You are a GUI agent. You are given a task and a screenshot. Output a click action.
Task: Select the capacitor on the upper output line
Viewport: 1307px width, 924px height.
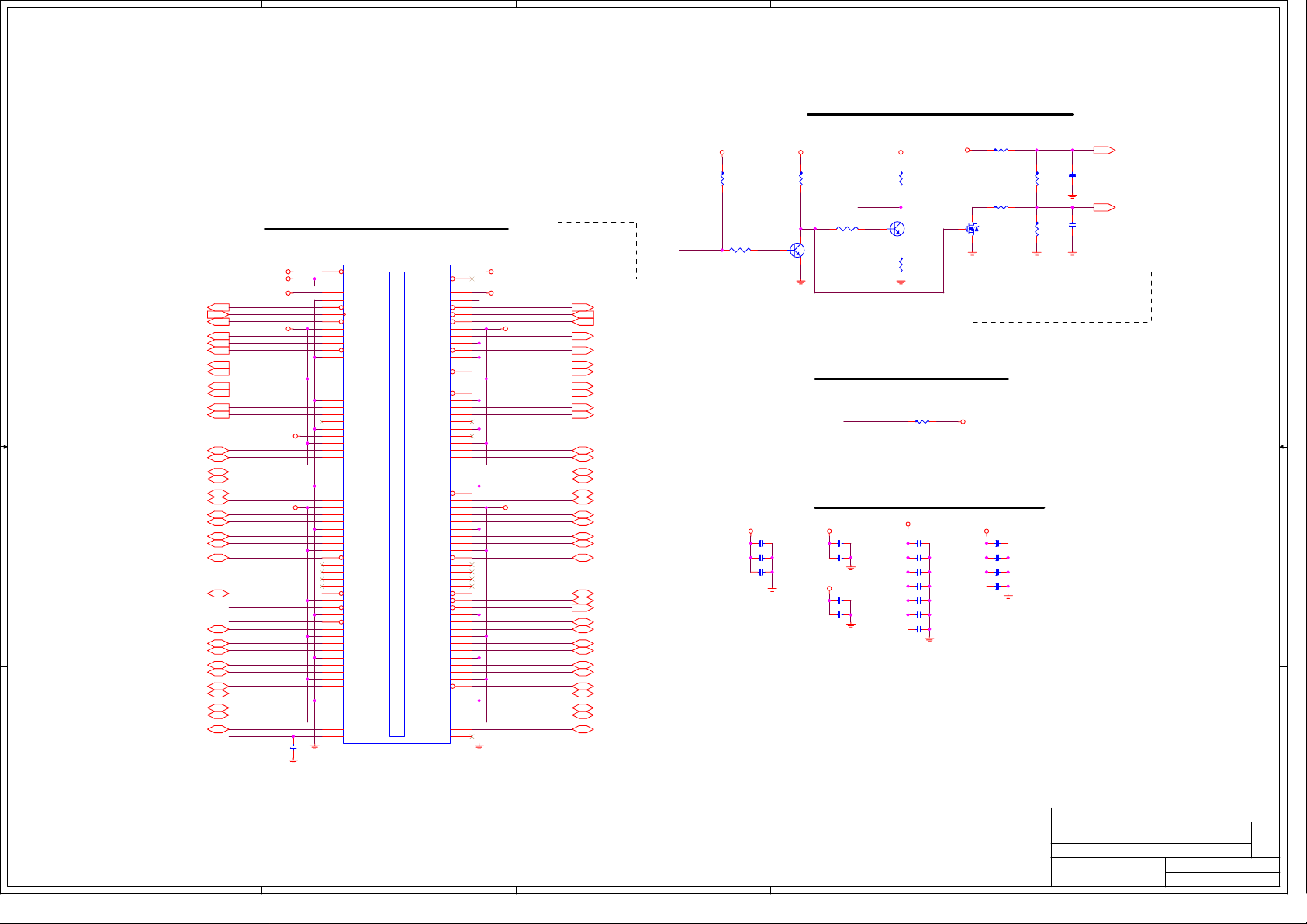click(1072, 175)
